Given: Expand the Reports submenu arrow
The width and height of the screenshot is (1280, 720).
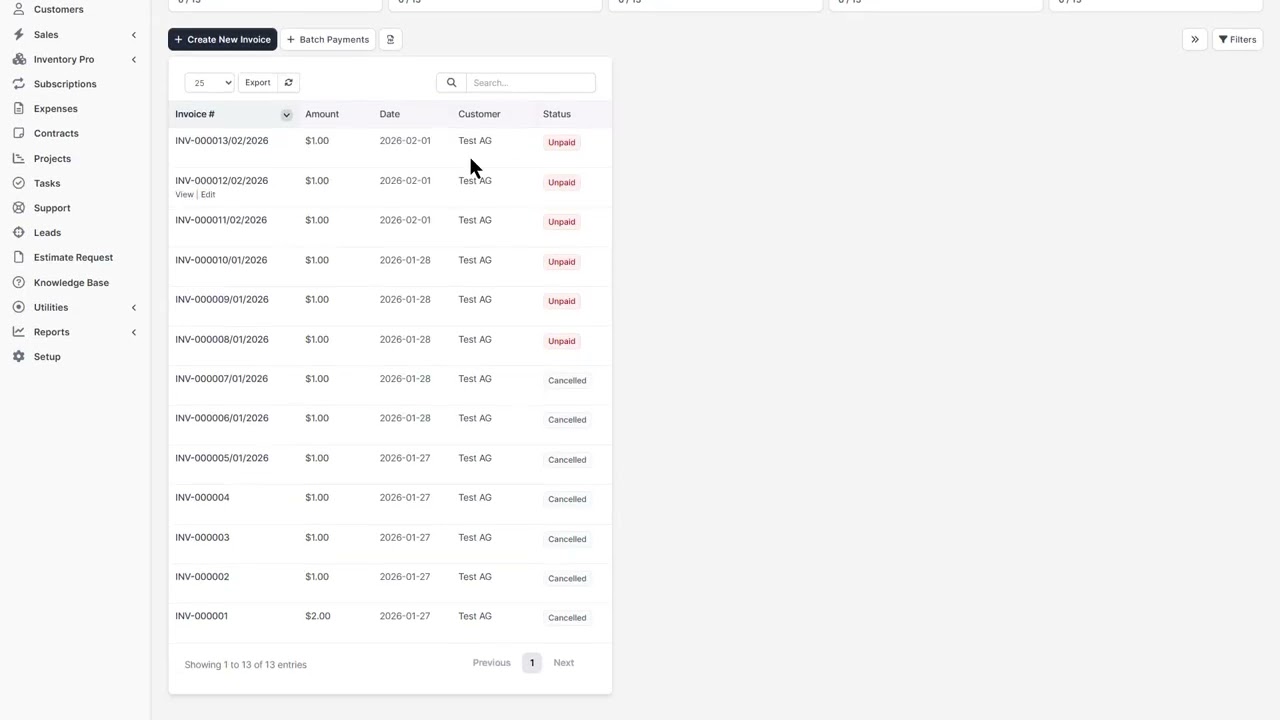Looking at the screenshot, I should [134, 332].
